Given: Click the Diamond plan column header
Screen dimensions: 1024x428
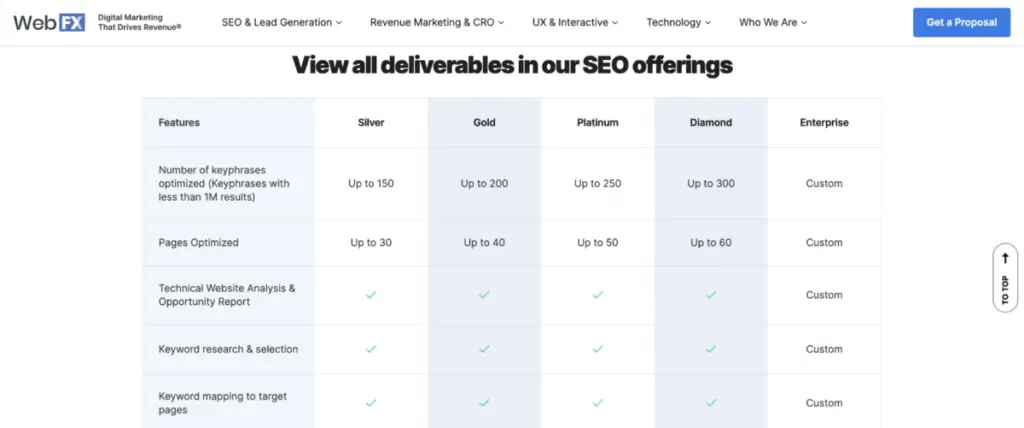Looking at the screenshot, I should click(x=711, y=123).
